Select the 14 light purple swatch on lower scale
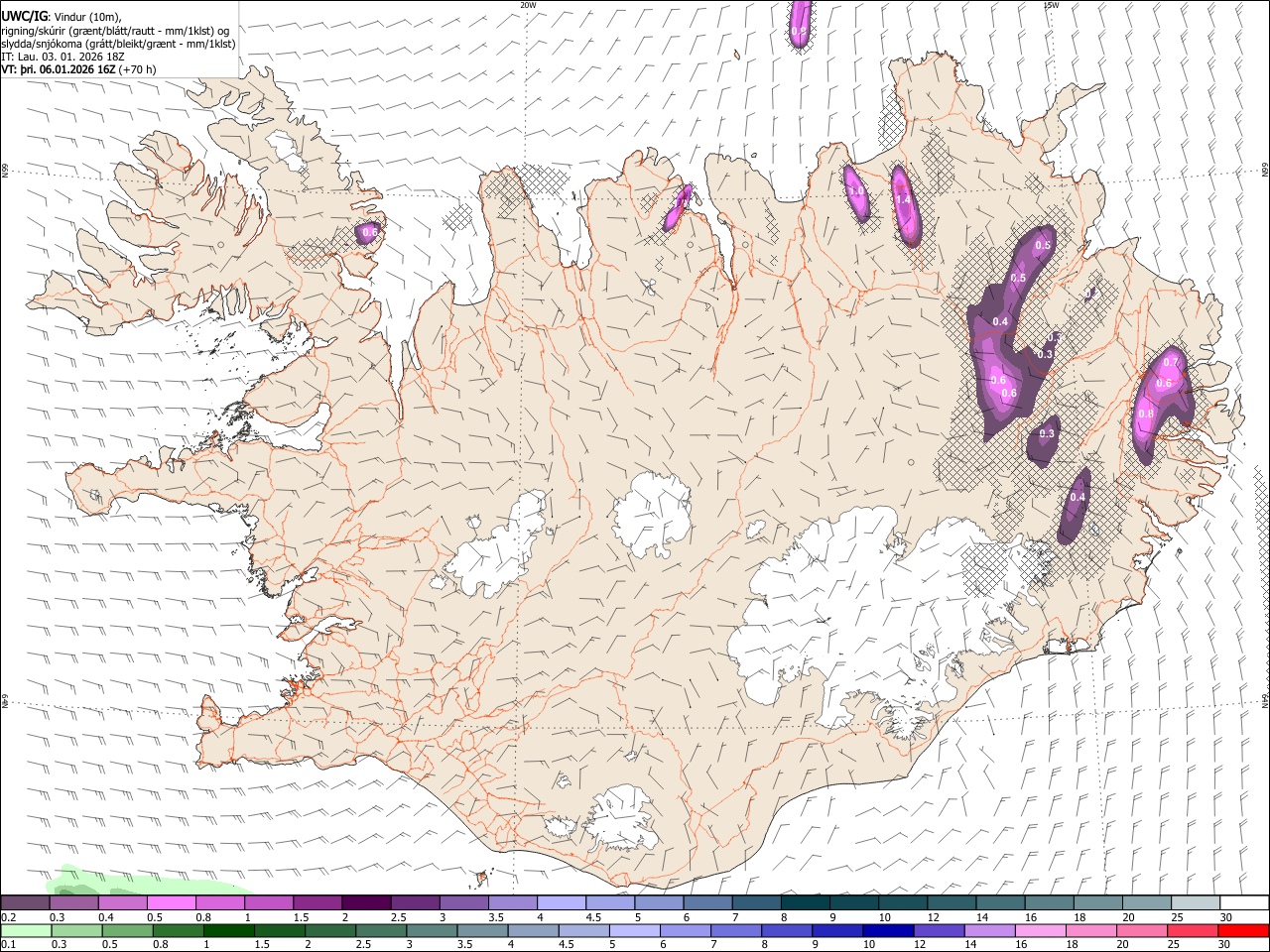Screen dimensions: 1270x952 [x=989, y=930]
